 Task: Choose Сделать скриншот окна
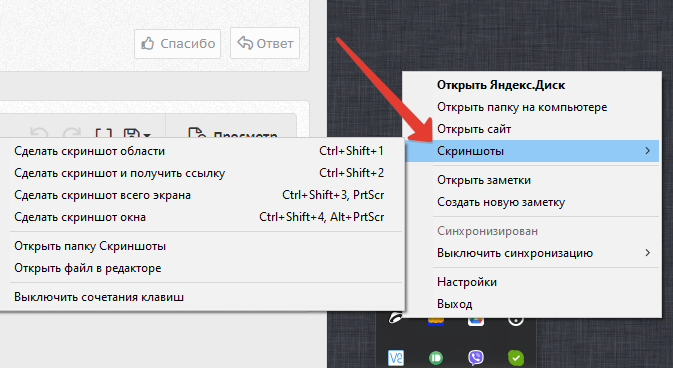[201, 217]
